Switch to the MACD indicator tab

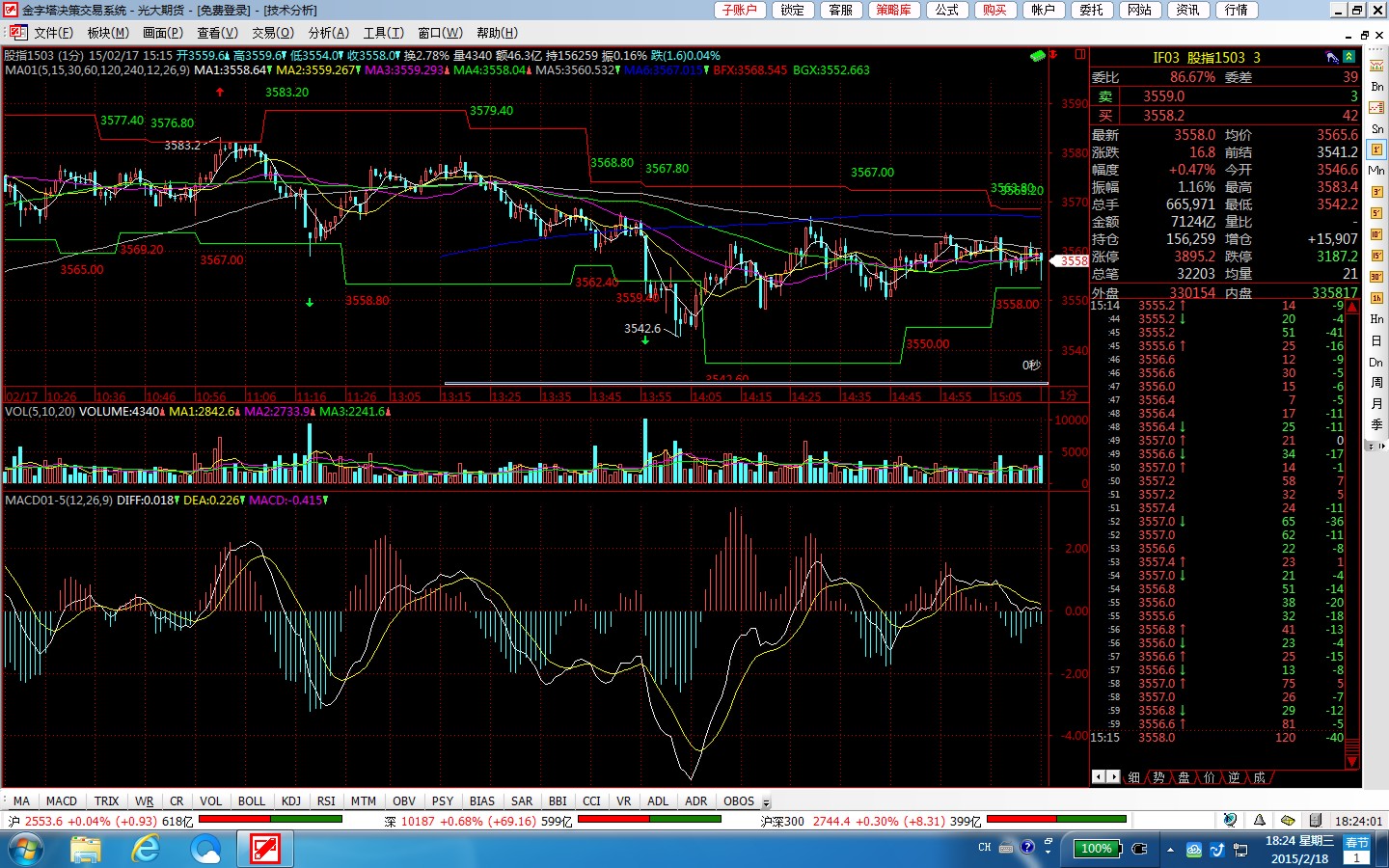point(61,801)
